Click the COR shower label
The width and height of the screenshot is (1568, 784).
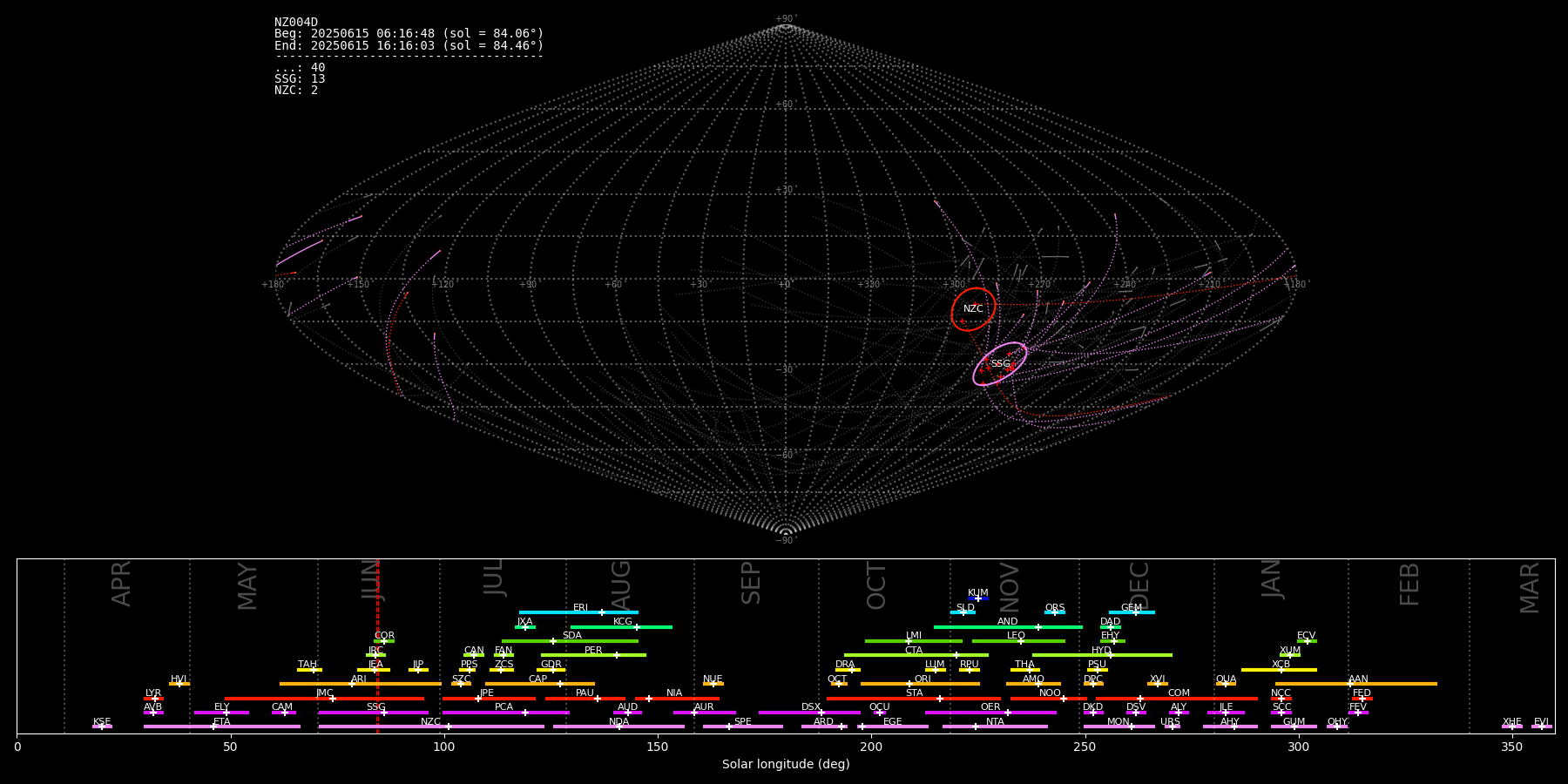pos(384,636)
